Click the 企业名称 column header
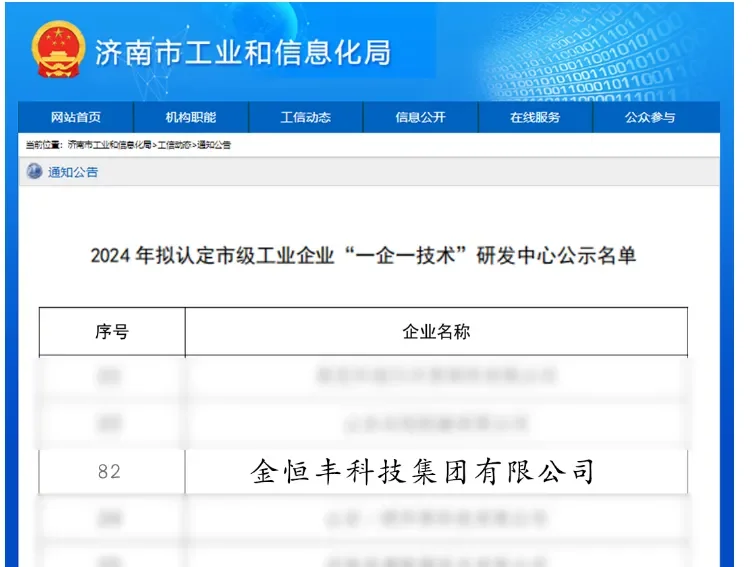The width and height of the screenshot is (752, 567). click(436, 331)
